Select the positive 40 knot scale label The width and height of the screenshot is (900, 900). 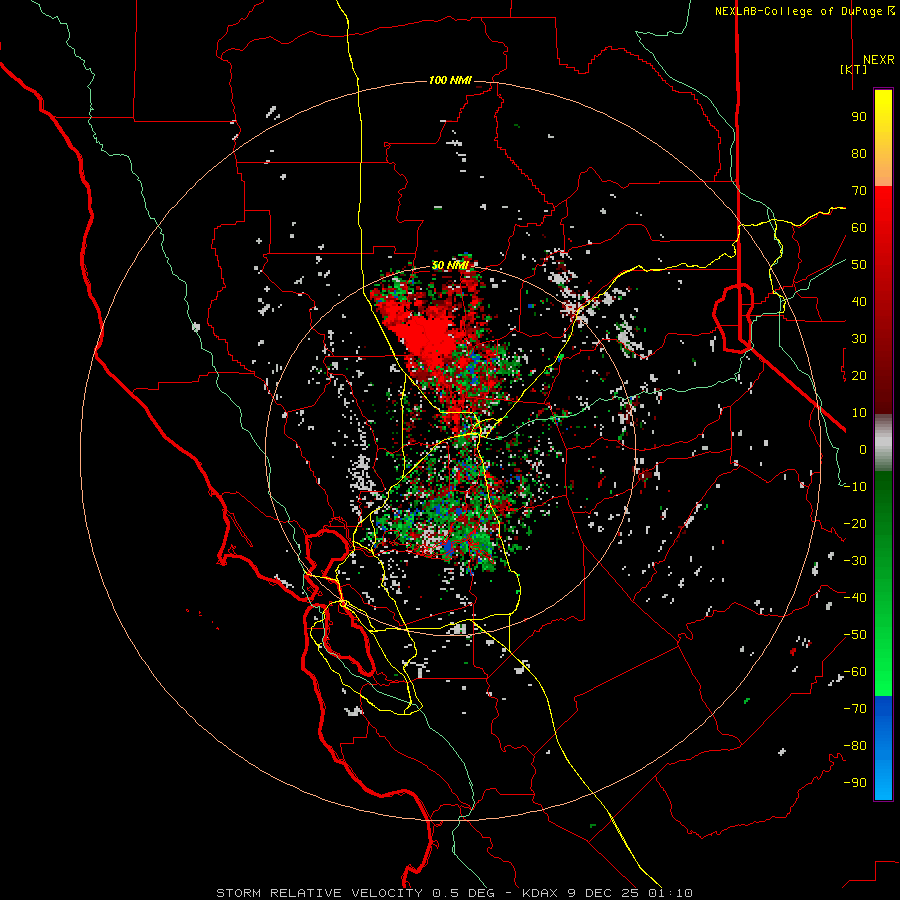point(859,302)
